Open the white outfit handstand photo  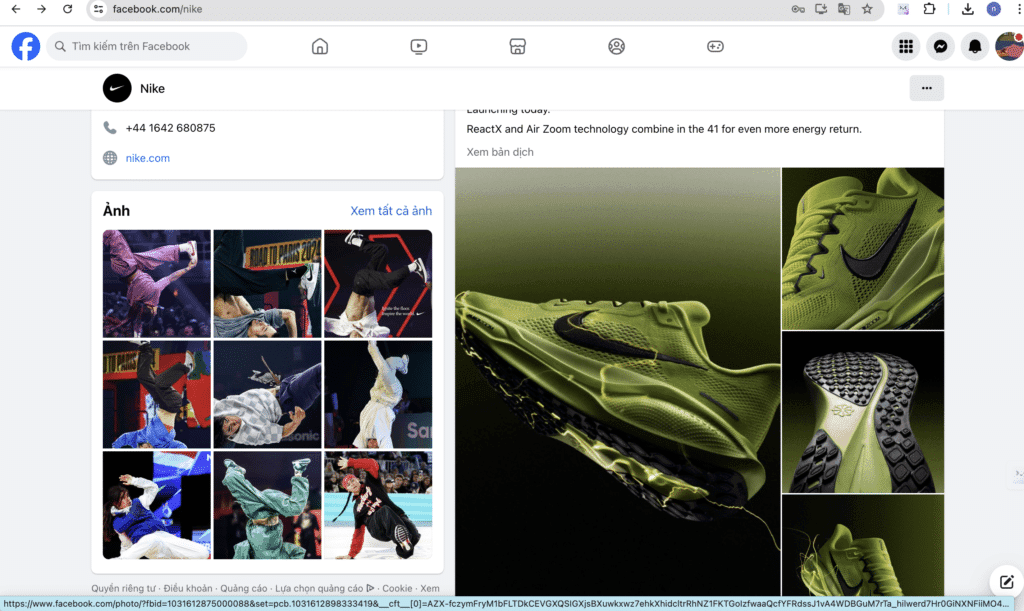point(378,394)
